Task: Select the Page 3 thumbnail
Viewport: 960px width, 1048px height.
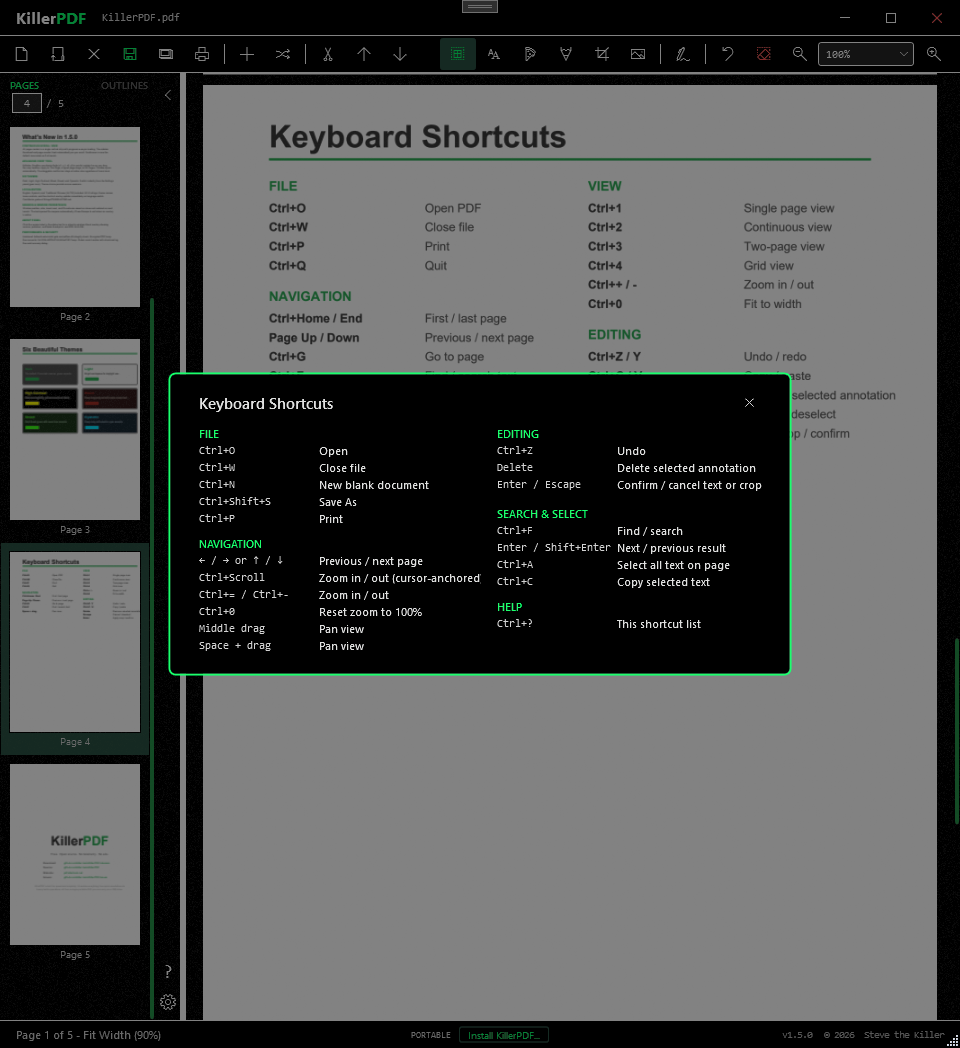Action: (75, 429)
